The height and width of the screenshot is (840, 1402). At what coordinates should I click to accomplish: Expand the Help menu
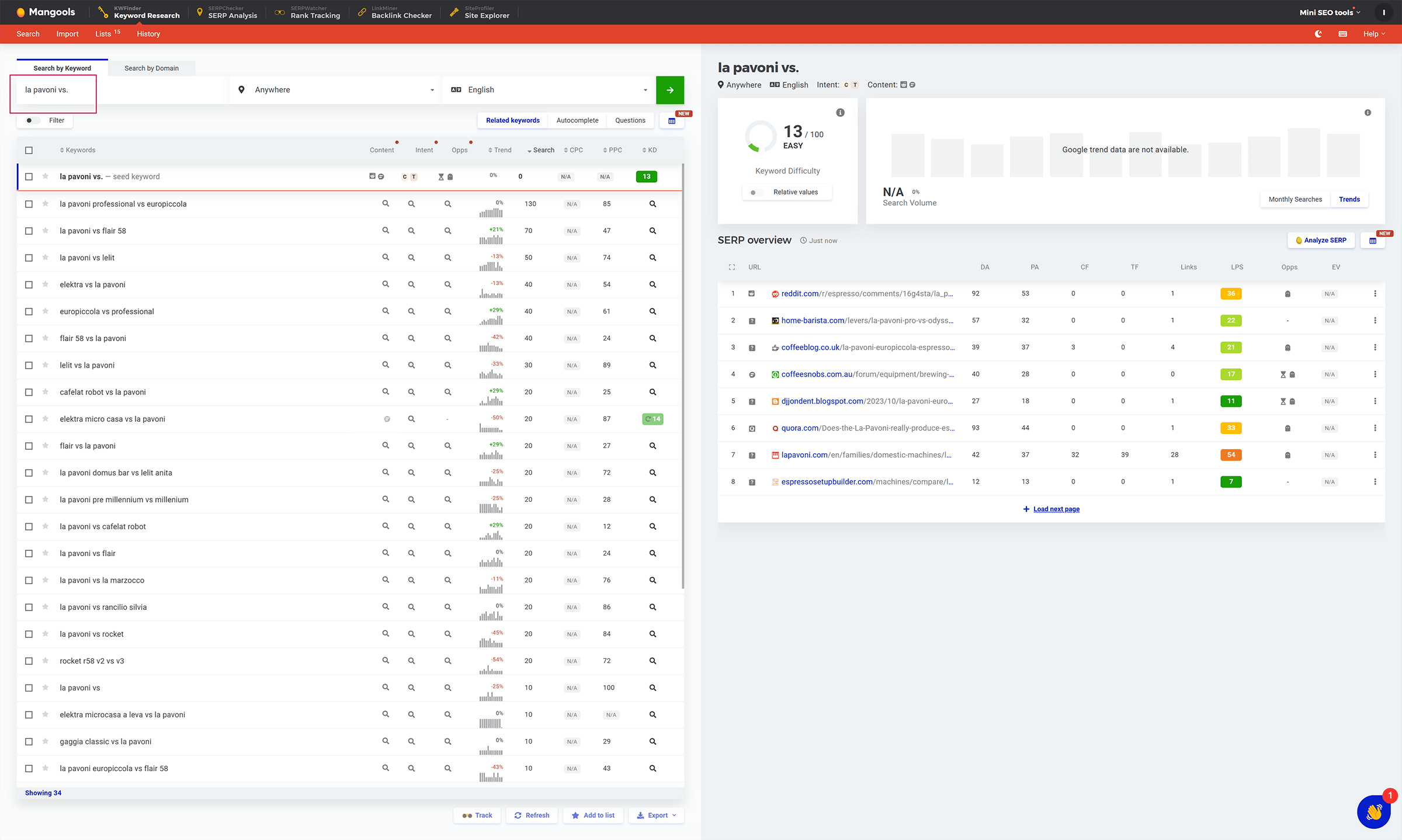pyautogui.click(x=1374, y=34)
